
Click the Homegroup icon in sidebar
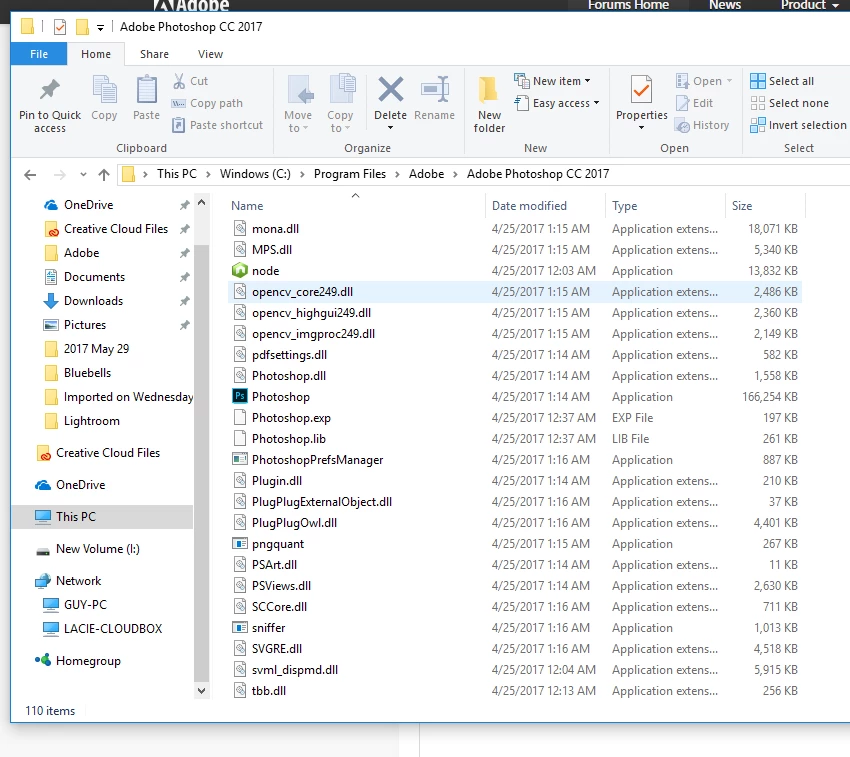point(43,660)
